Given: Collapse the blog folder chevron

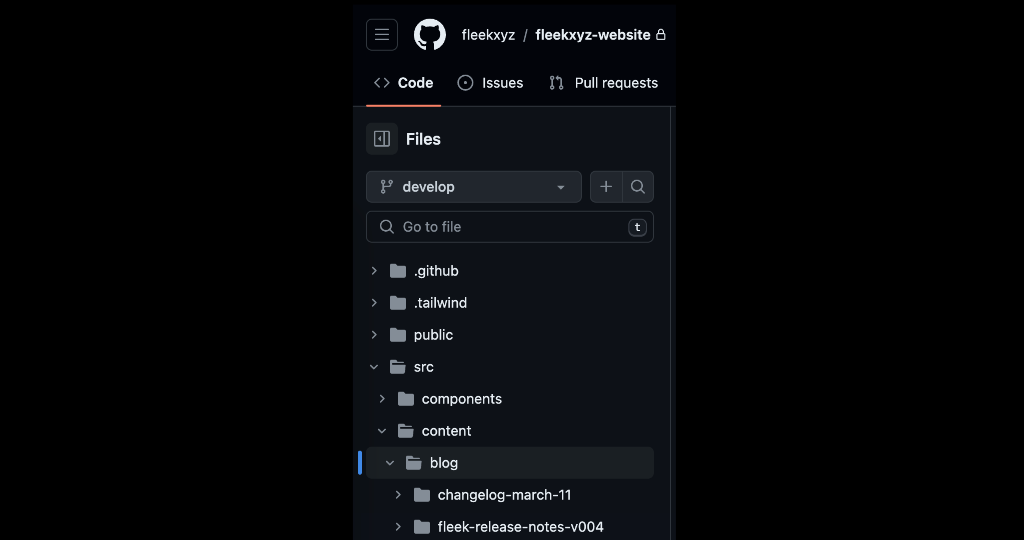Looking at the screenshot, I should (x=390, y=462).
